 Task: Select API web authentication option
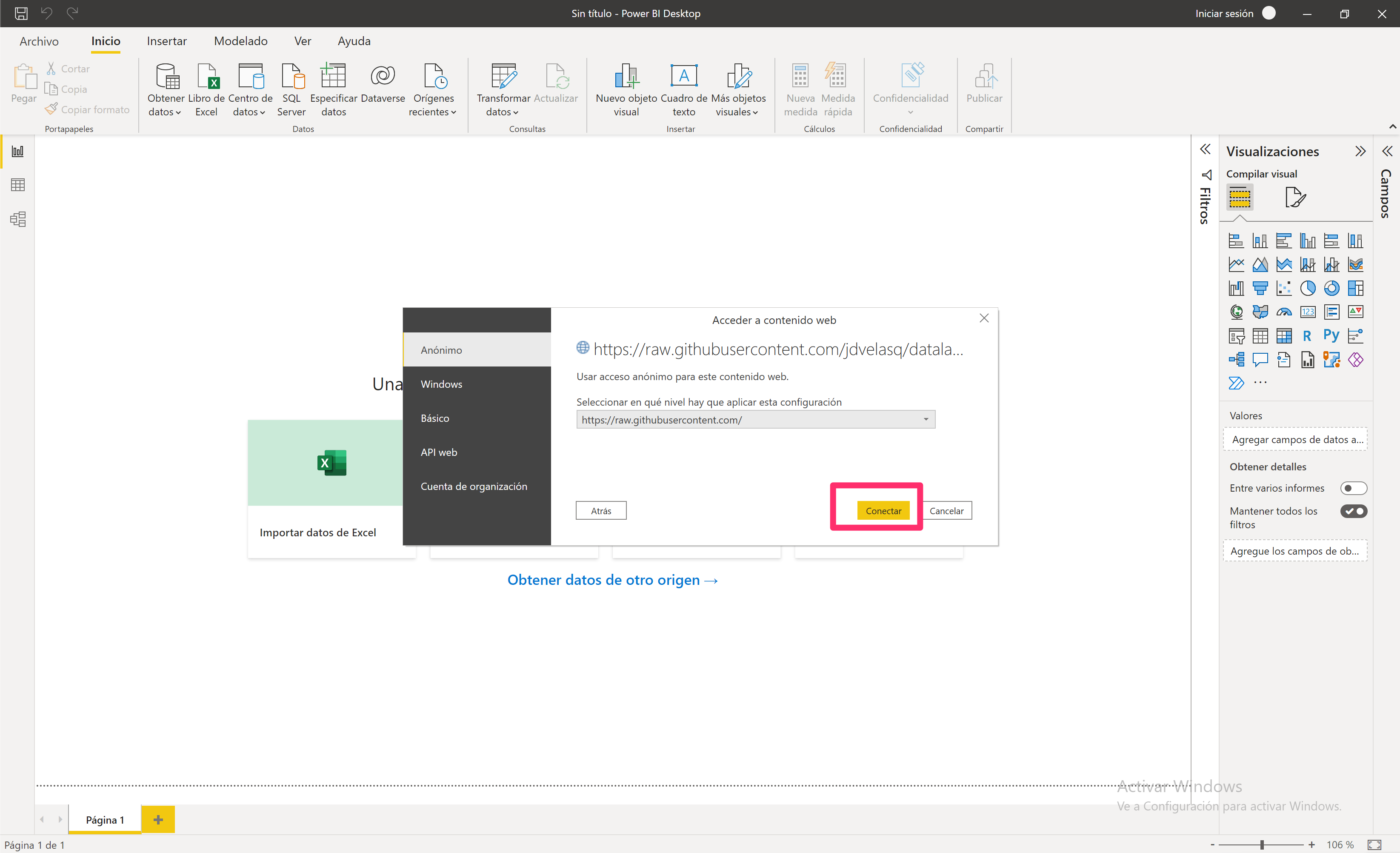[x=477, y=452]
